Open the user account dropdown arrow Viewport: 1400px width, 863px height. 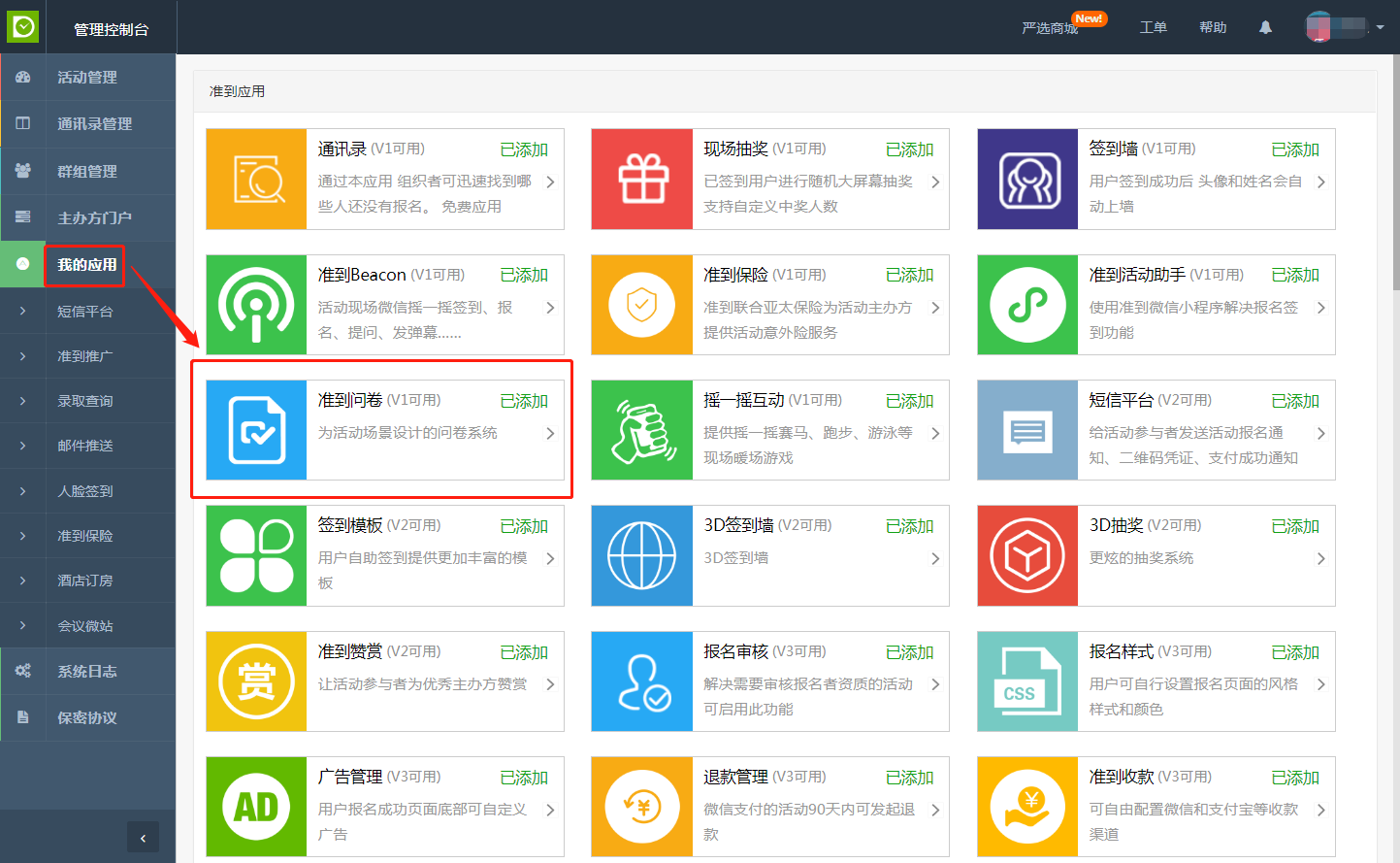[x=1380, y=27]
